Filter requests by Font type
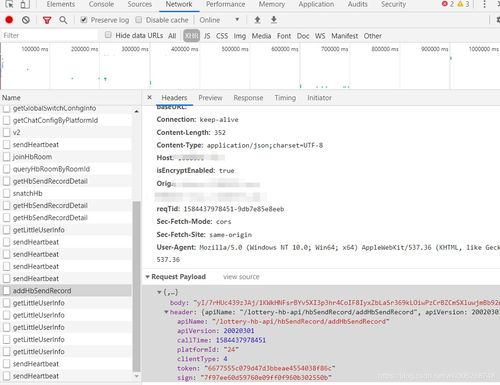 tap(284, 36)
